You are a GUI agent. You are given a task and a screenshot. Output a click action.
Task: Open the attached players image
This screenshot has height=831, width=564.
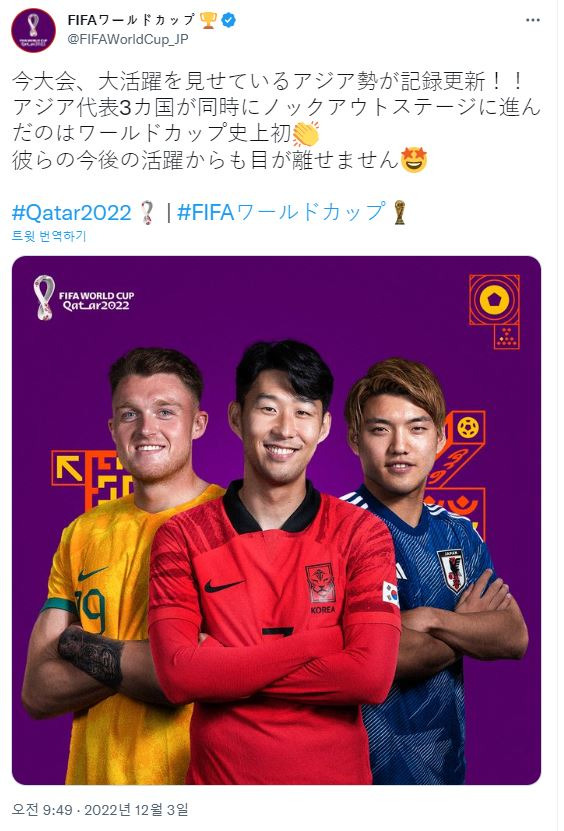pos(276,520)
